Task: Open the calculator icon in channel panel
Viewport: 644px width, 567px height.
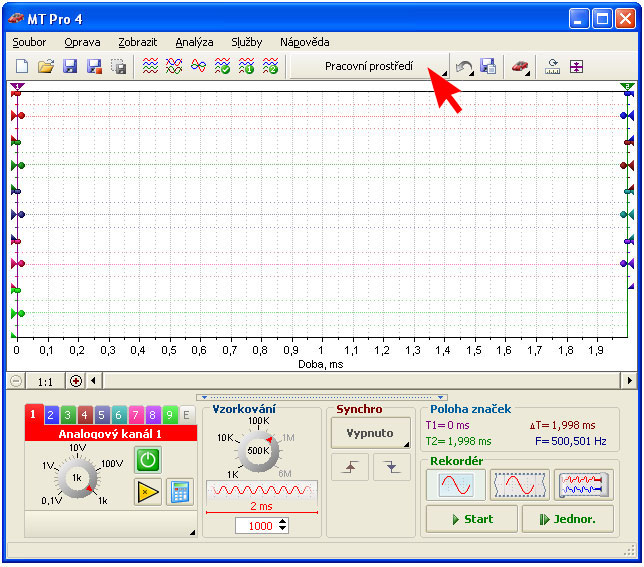Action: click(180, 491)
